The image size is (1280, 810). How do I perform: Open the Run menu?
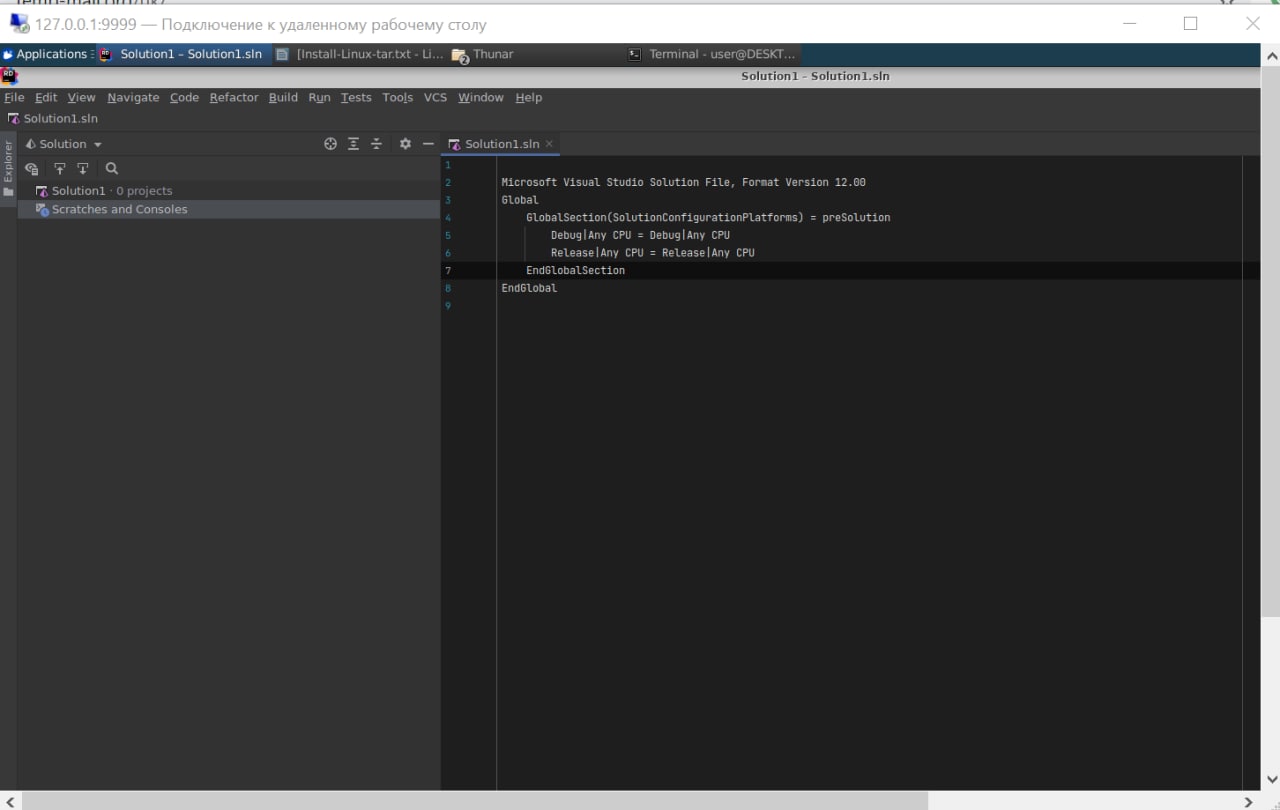(319, 97)
